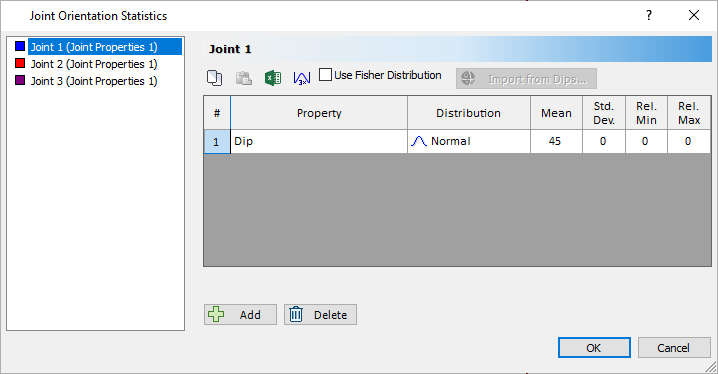Select Joint 2 (Joint Properties 1)
Viewport: 718px width, 374px height.
point(94,64)
